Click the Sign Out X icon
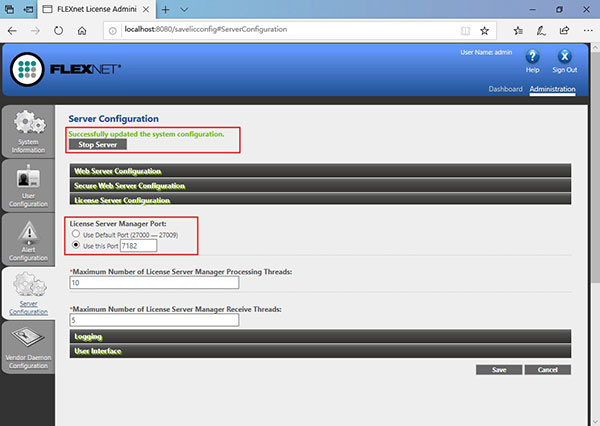The image size is (600, 426). tap(564, 57)
